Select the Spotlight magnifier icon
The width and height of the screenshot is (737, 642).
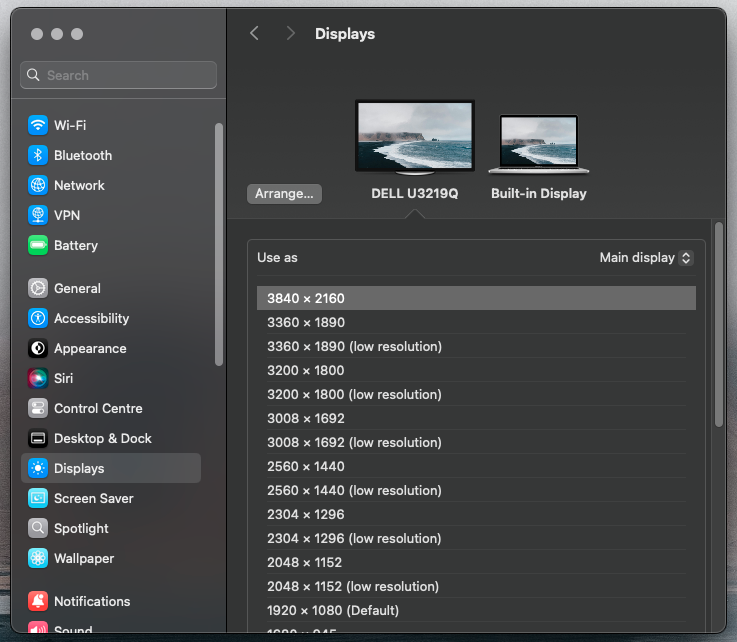tap(38, 528)
